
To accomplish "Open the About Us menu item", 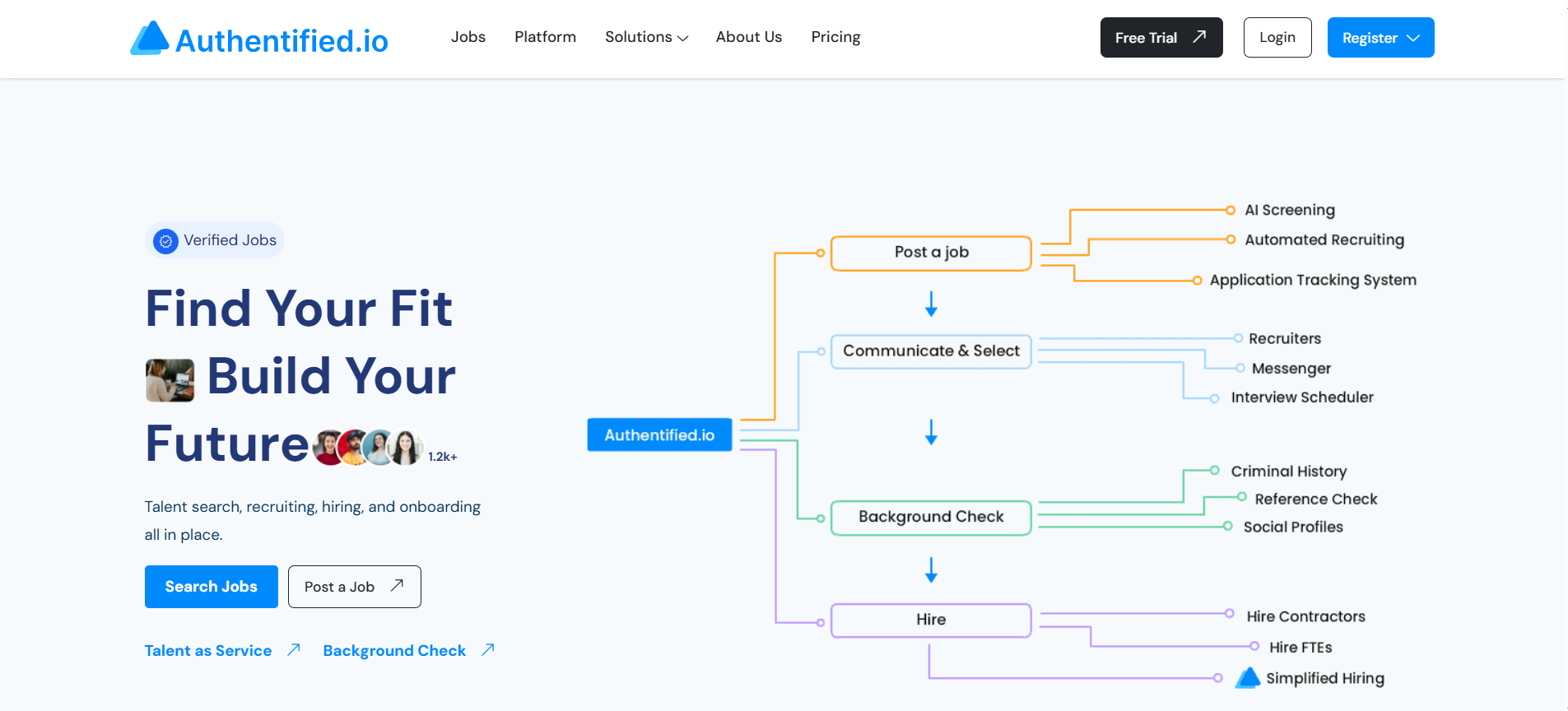I will tap(749, 37).
